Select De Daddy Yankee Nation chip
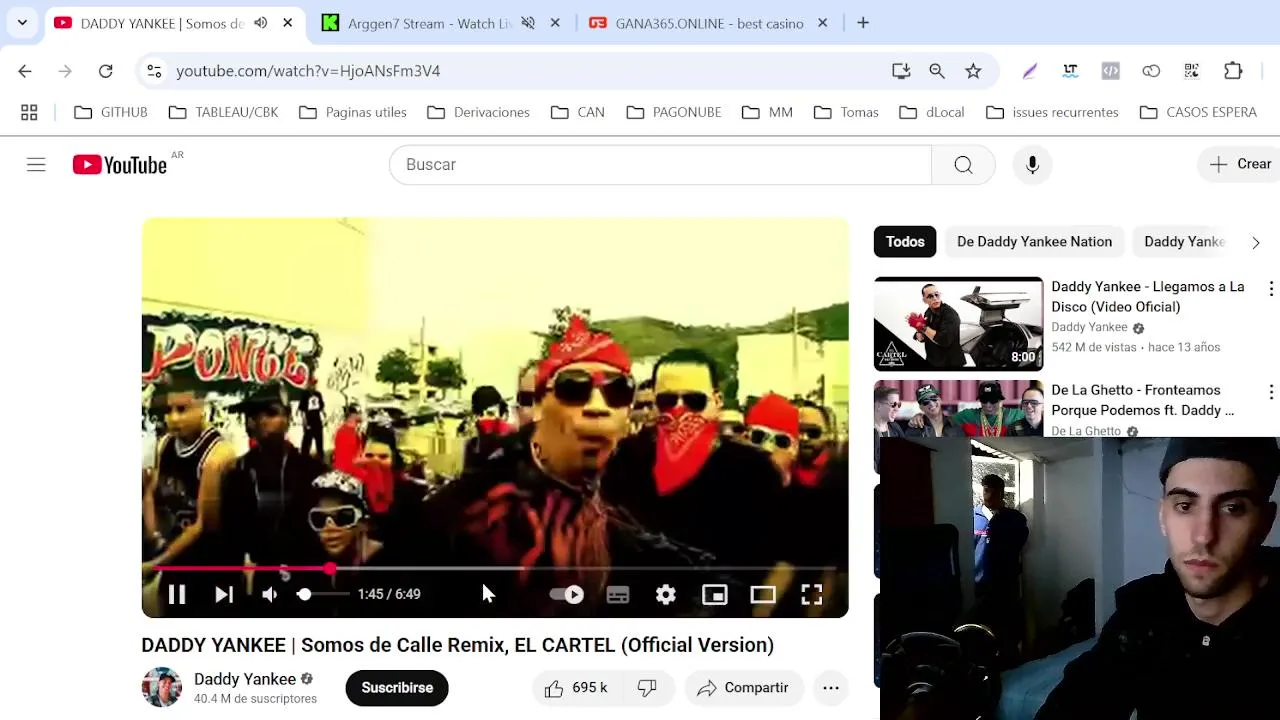This screenshot has width=1280, height=720. [x=1034, y=242]
